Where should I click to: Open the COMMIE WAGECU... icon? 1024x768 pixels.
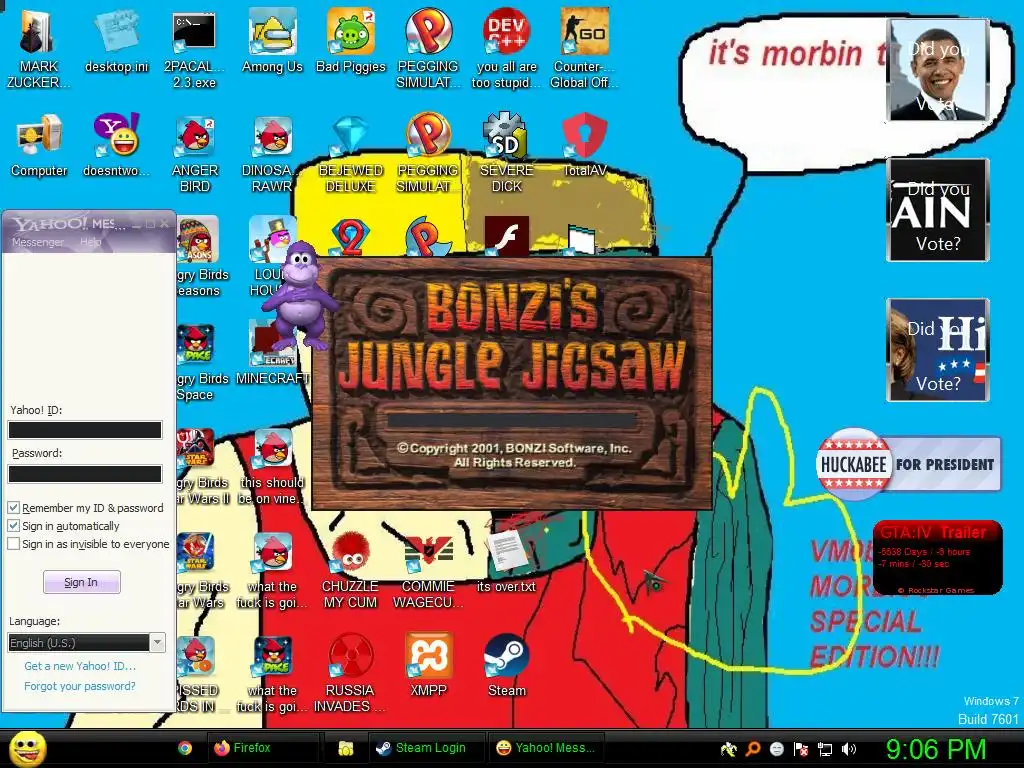point(428,569)
